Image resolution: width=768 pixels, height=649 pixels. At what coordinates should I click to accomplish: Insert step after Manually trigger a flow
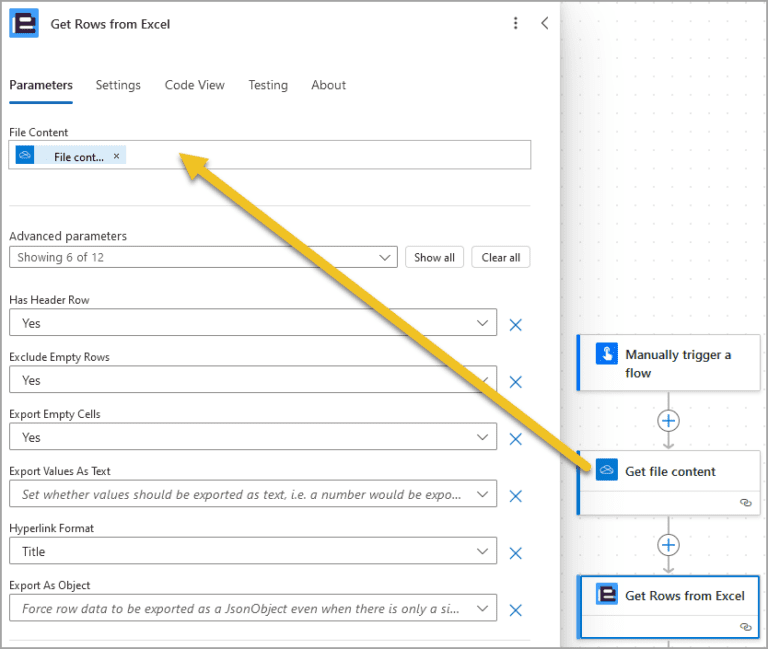click(x=669, y=421)
